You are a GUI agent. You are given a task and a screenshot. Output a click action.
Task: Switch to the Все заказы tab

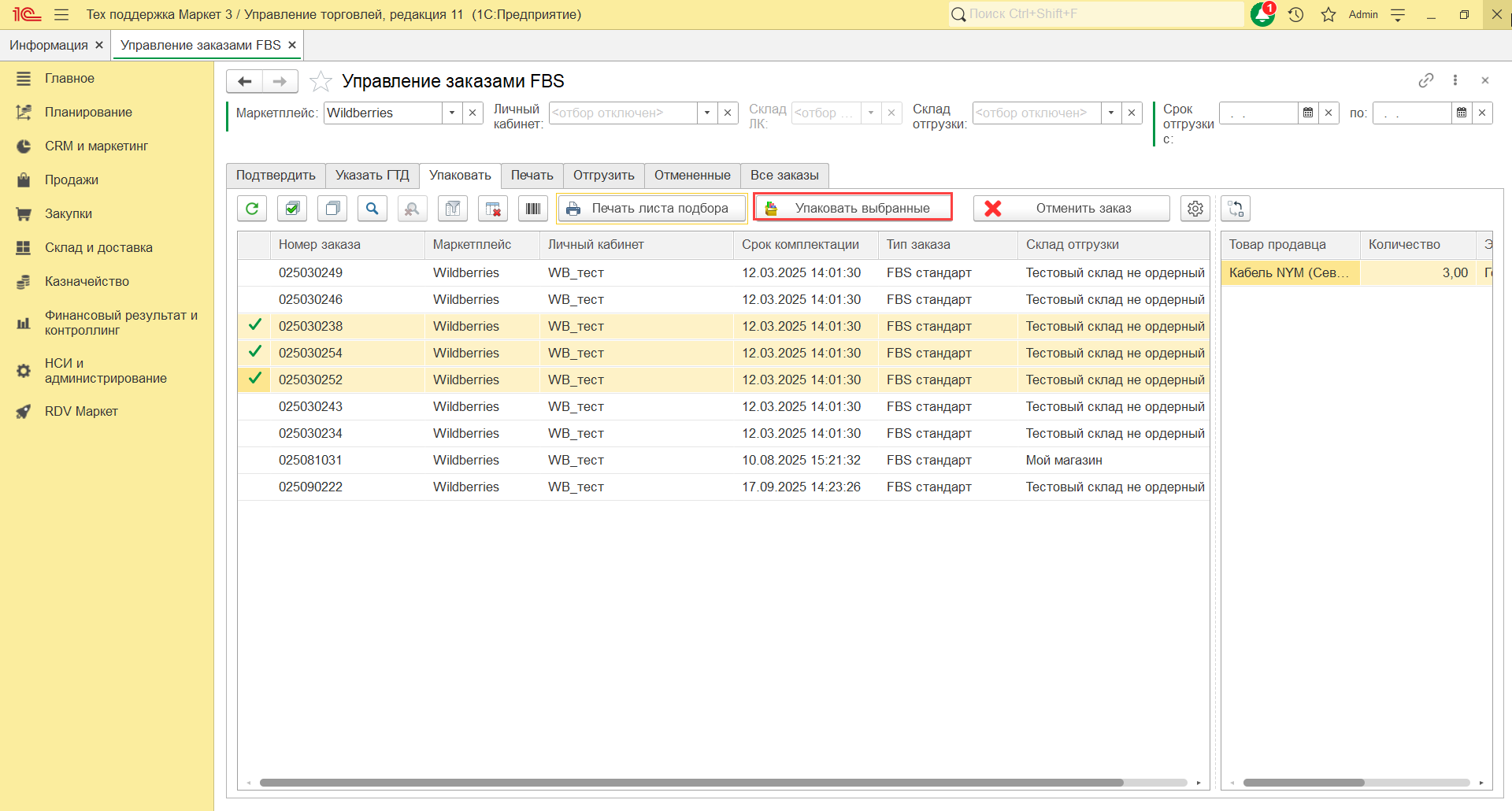pos(784,176)
